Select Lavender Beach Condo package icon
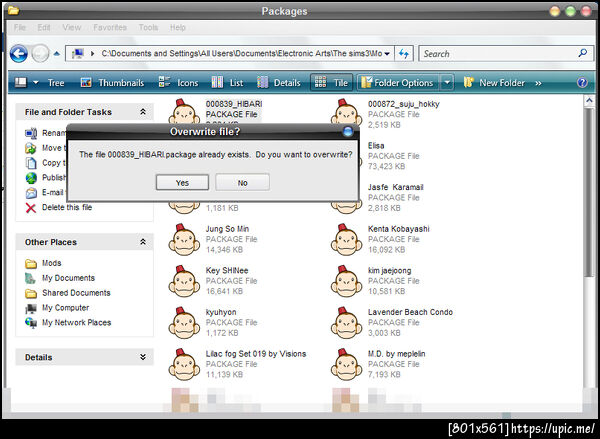 pyautogui.click(x=346, y=323)
